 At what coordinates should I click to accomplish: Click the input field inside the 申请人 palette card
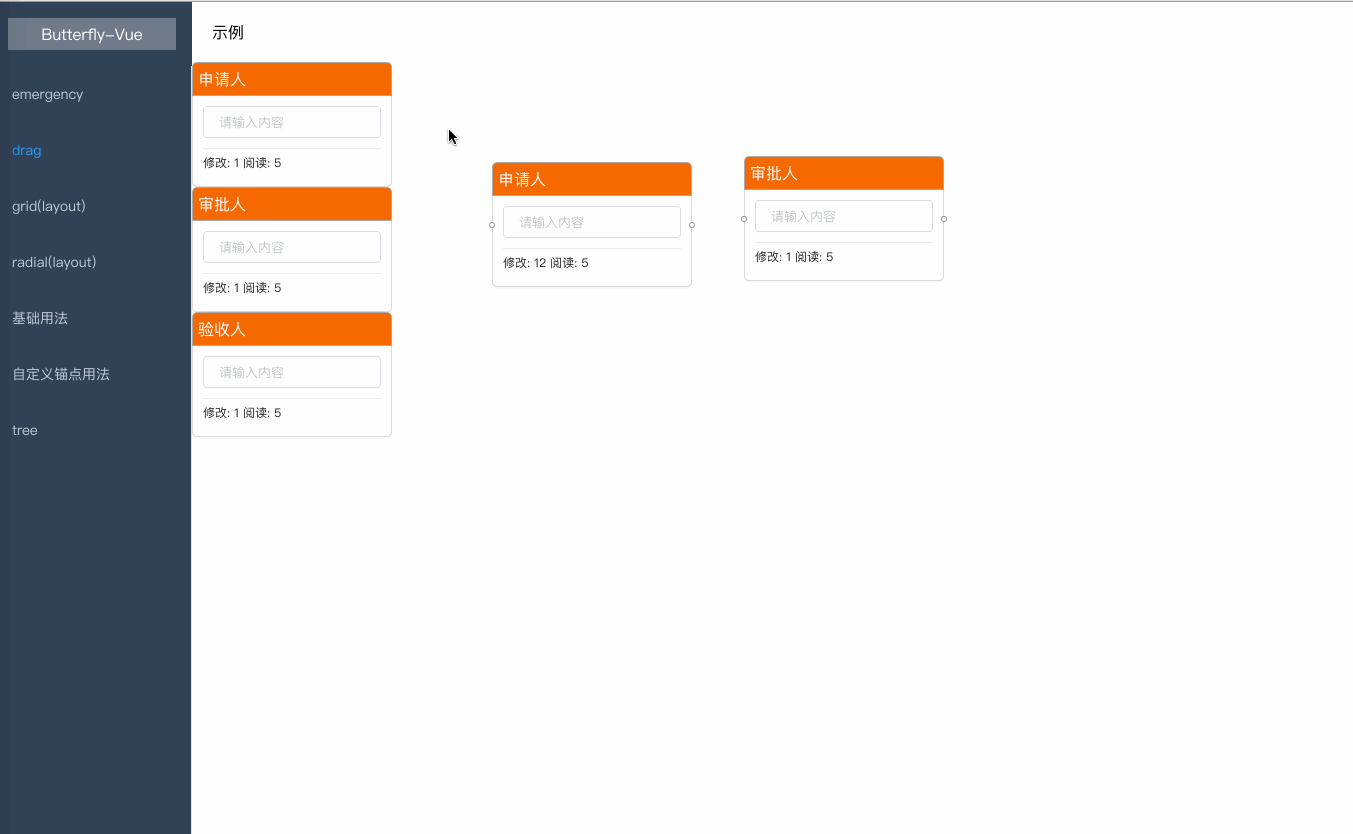coord(291,121)
